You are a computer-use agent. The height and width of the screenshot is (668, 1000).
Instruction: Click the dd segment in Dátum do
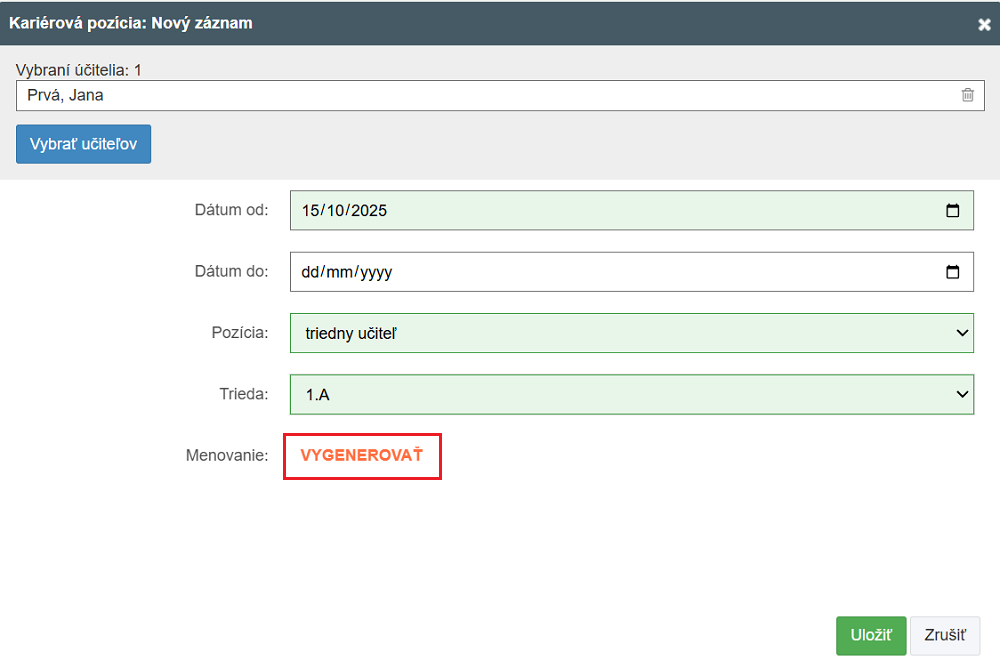311,272
